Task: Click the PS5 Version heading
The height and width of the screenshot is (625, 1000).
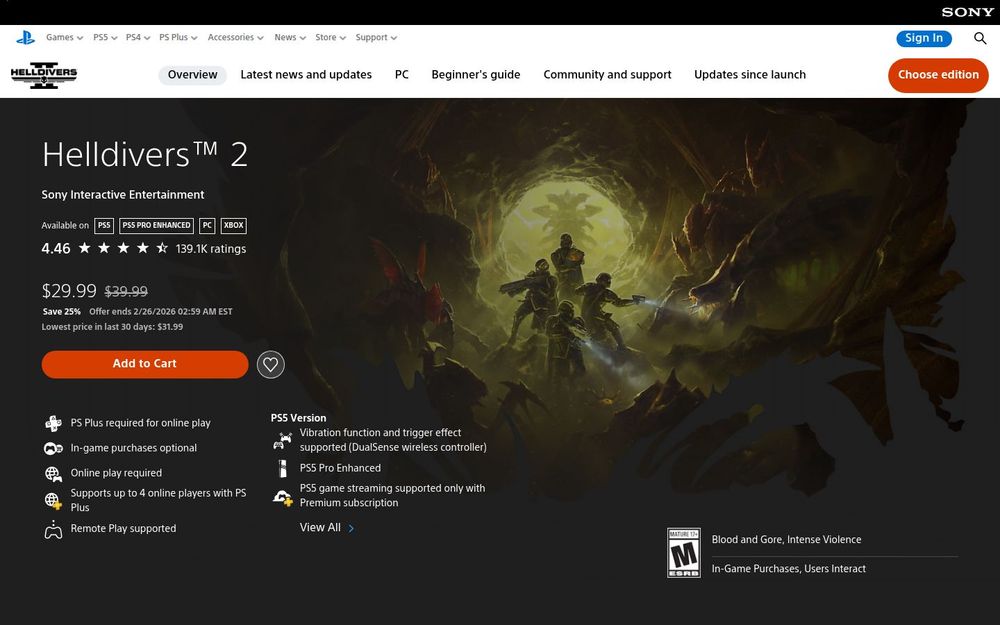Action: (x=298, y=418)
